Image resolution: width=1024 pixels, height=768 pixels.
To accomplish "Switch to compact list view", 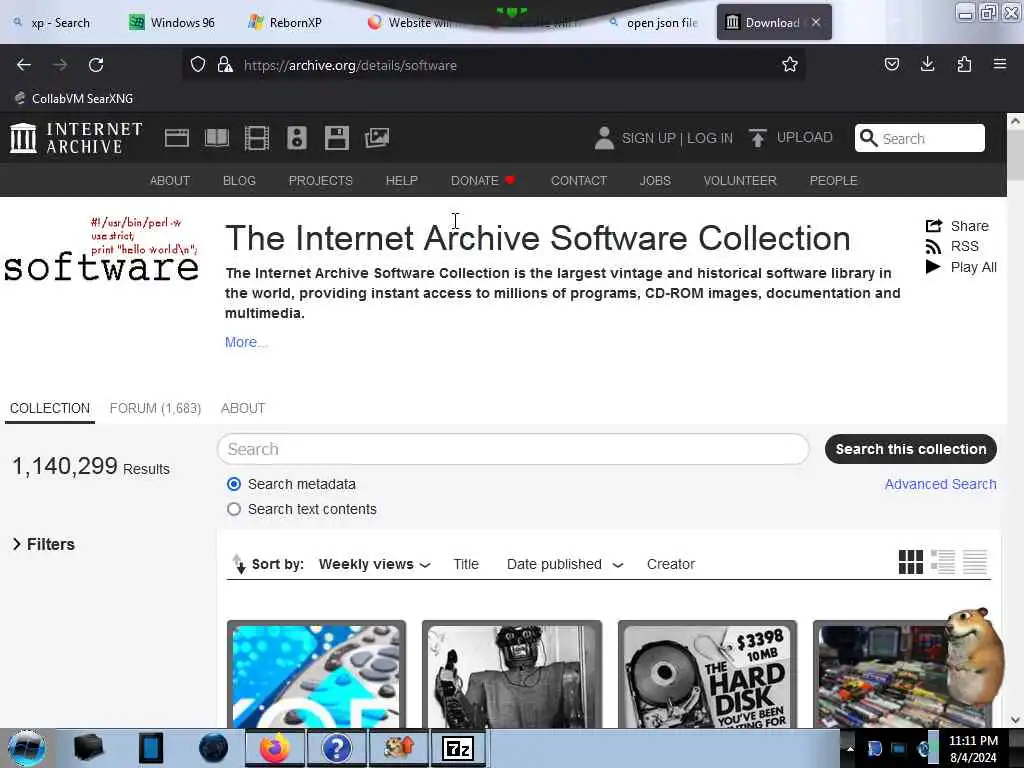I will (974, 562).
